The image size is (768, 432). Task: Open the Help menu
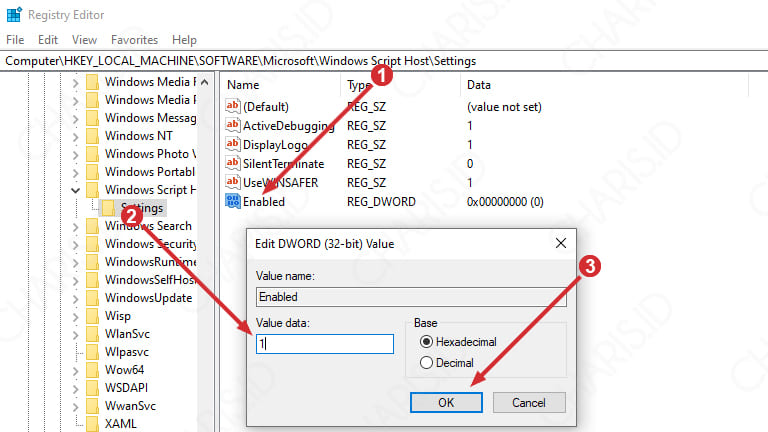(184, 40)
